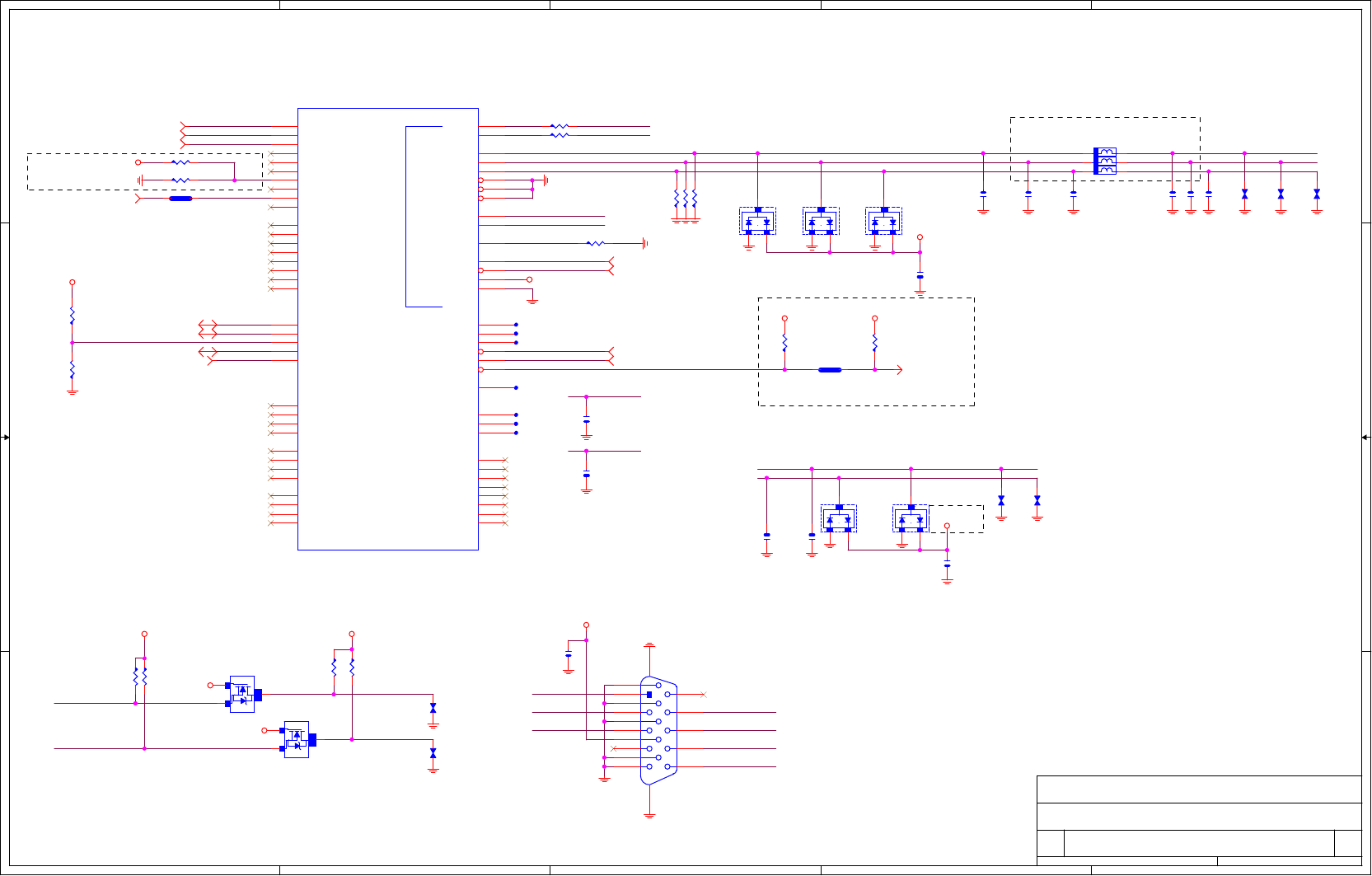Click the lower MOSFET symbol in the bottom-left circuit
Image resolution: width=1372 pixels, height=876 pixels.
[x=297, y=740]
